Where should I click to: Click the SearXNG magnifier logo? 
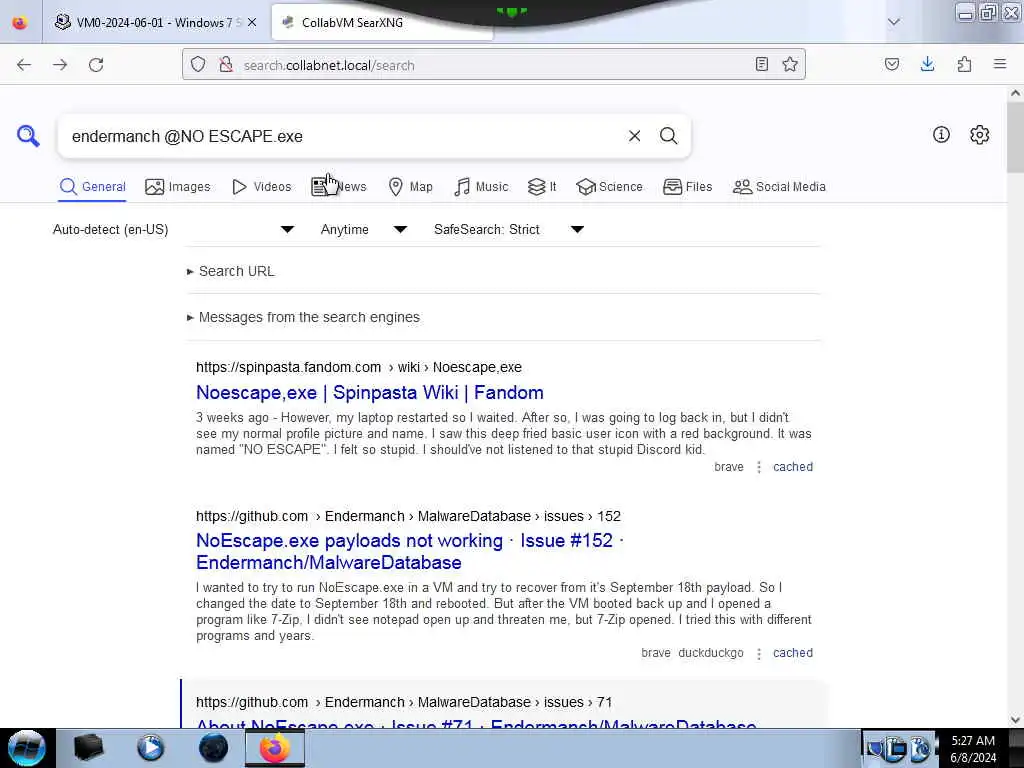point(28,136)
